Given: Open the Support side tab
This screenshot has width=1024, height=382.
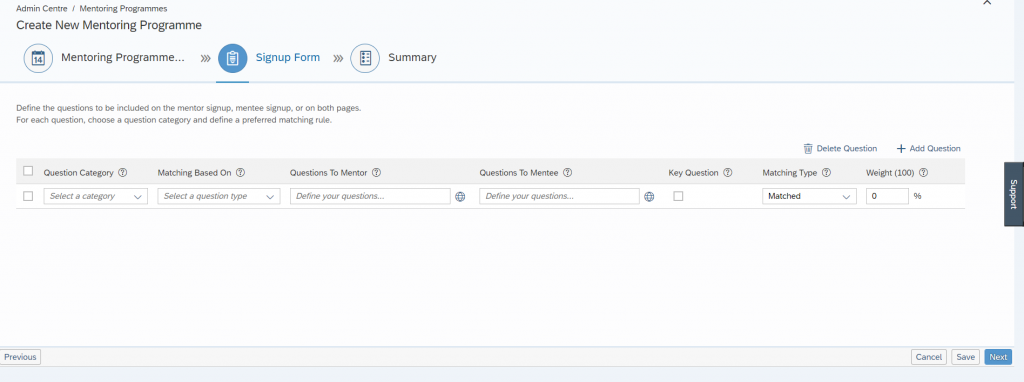Looking at the screenshot, I should coord(1014,194).
